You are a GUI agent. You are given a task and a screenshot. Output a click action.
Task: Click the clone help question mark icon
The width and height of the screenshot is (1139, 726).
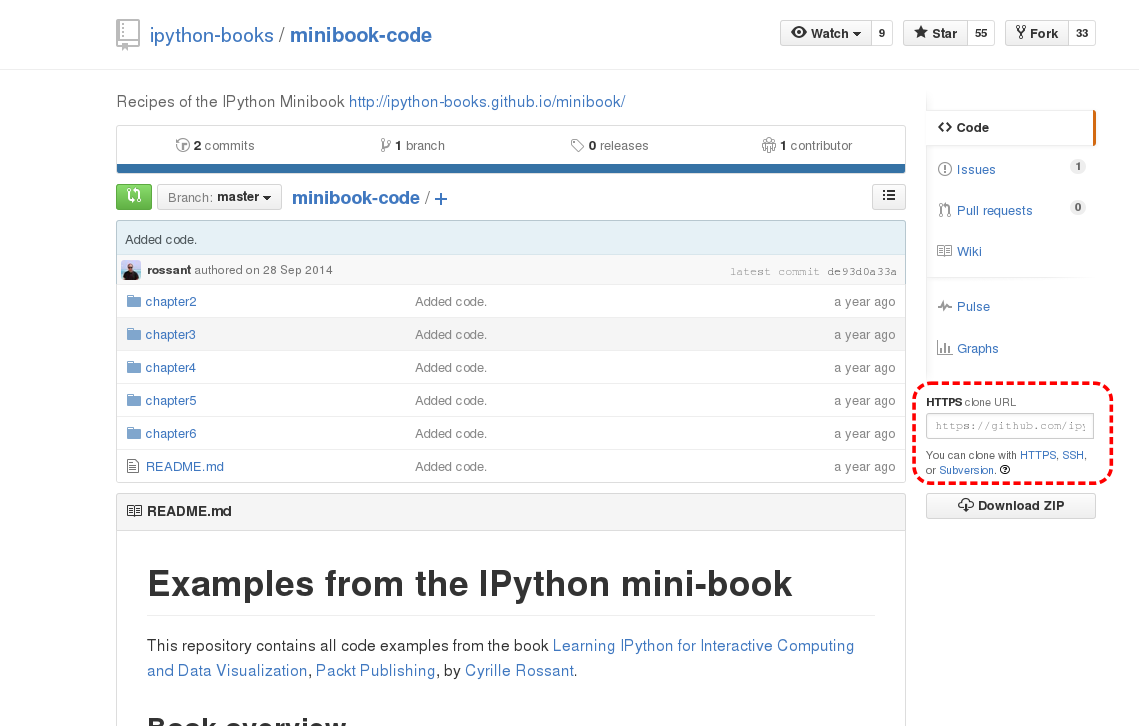[x=1005, y=470]
